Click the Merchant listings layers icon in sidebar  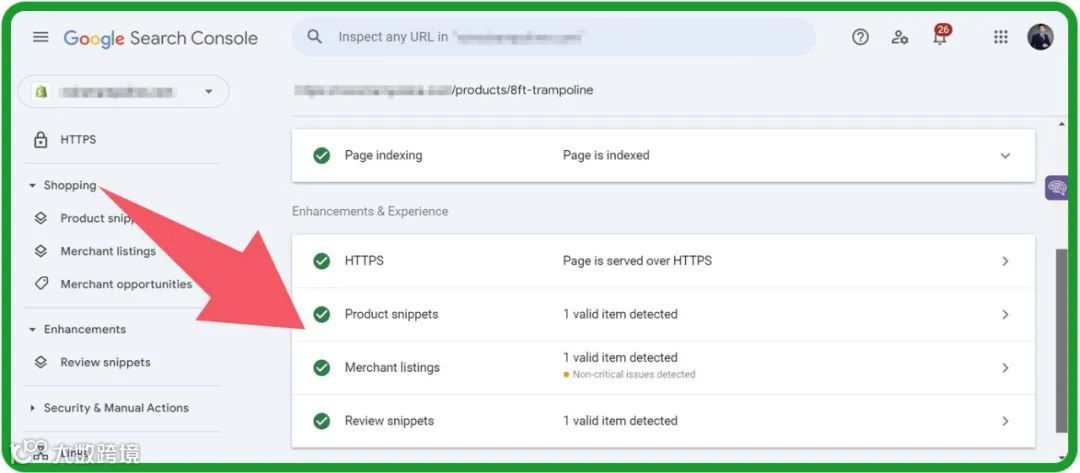pyautogui.click(x=41, y=251)
